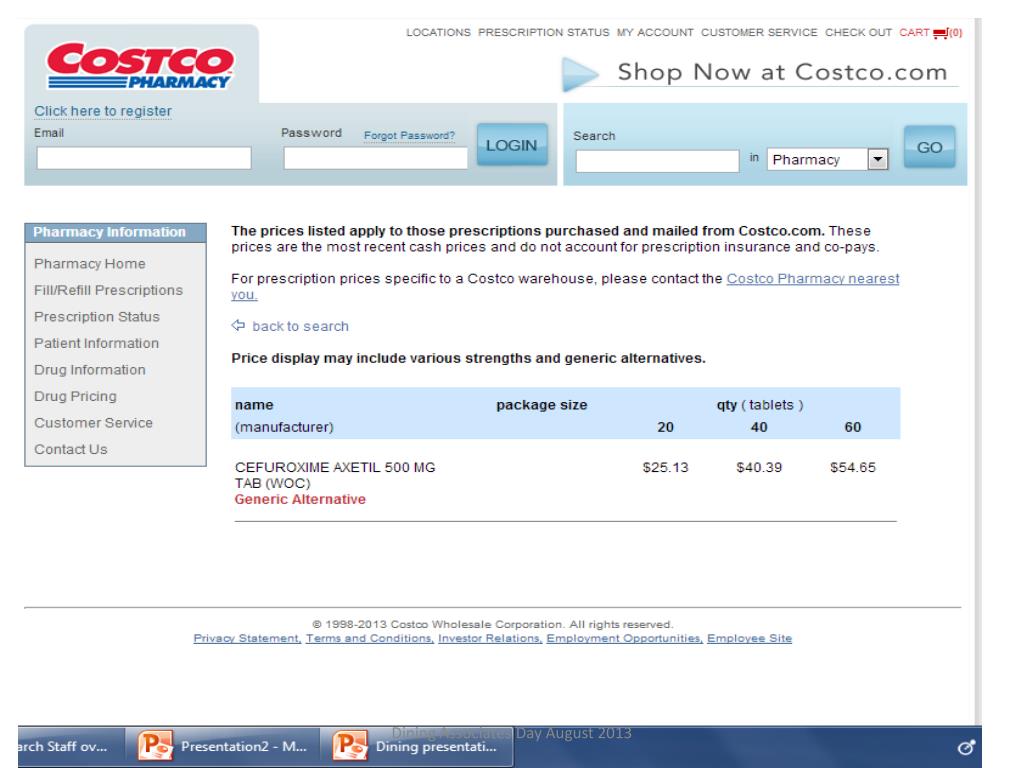Click the Costco Pharmacy logo
The height and width of the screenshot is (768, 1024).
140,66
